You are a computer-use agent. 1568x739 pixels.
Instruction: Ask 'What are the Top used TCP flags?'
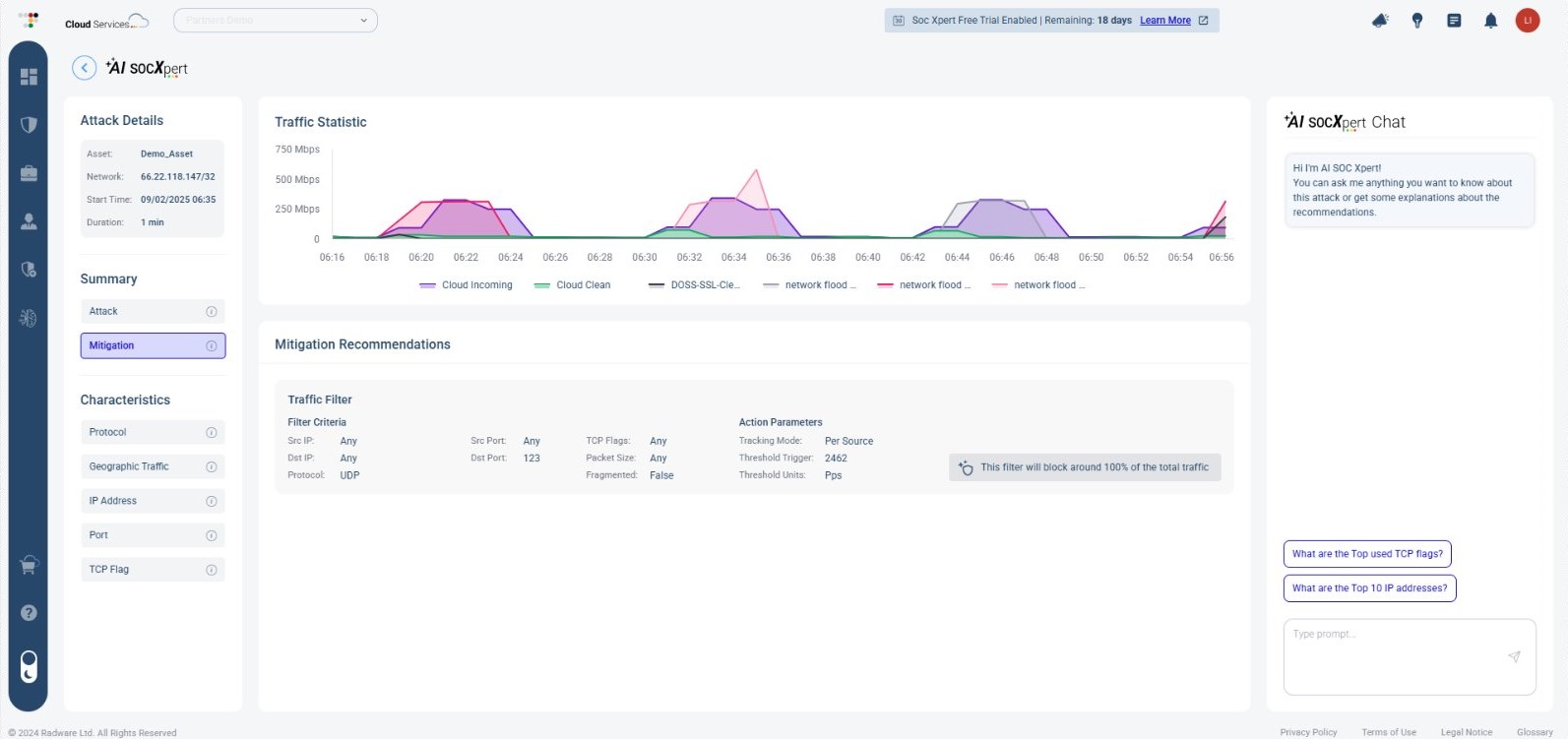coord(1367,554)
